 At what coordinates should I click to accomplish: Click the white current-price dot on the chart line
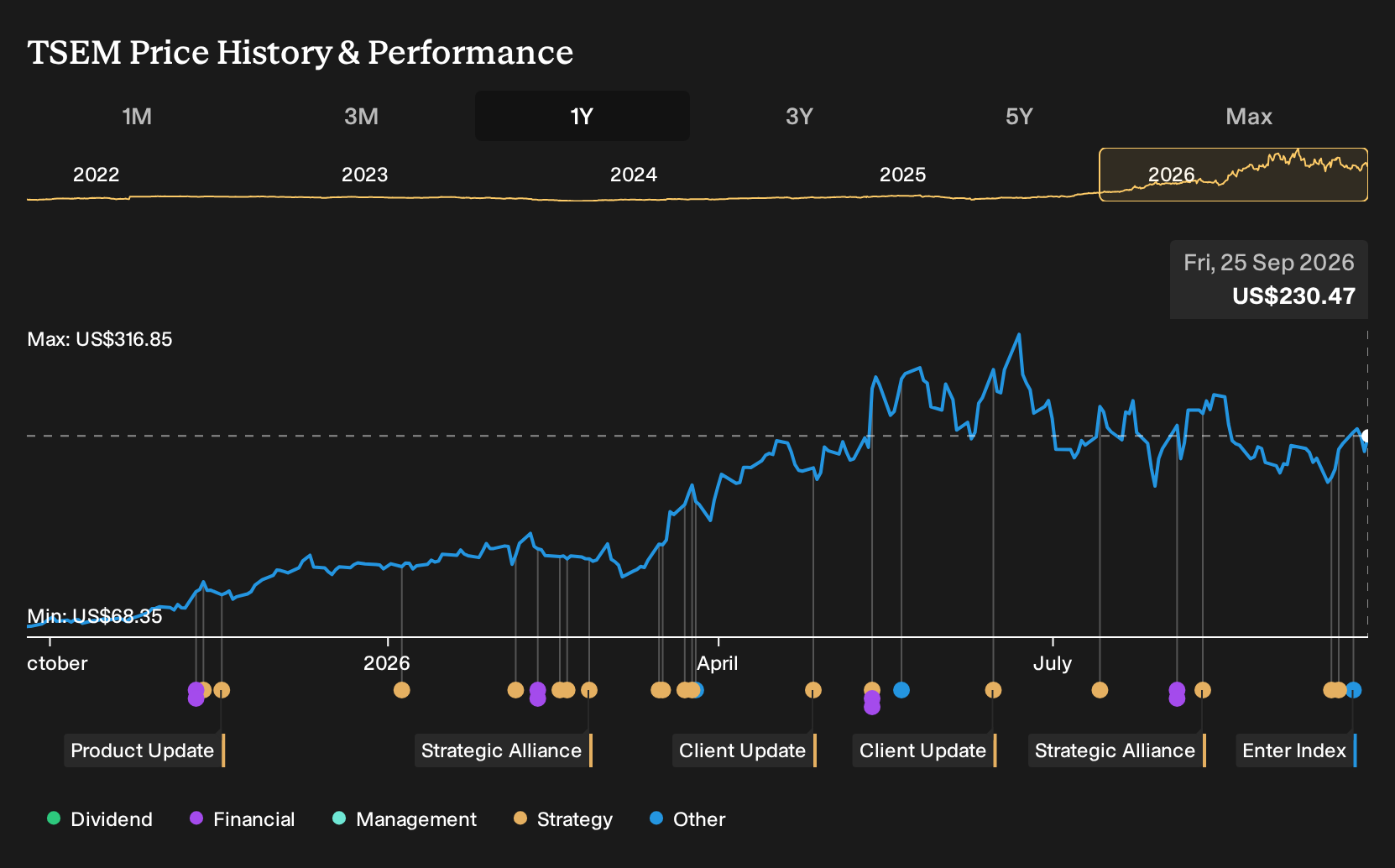point(1366,437)
